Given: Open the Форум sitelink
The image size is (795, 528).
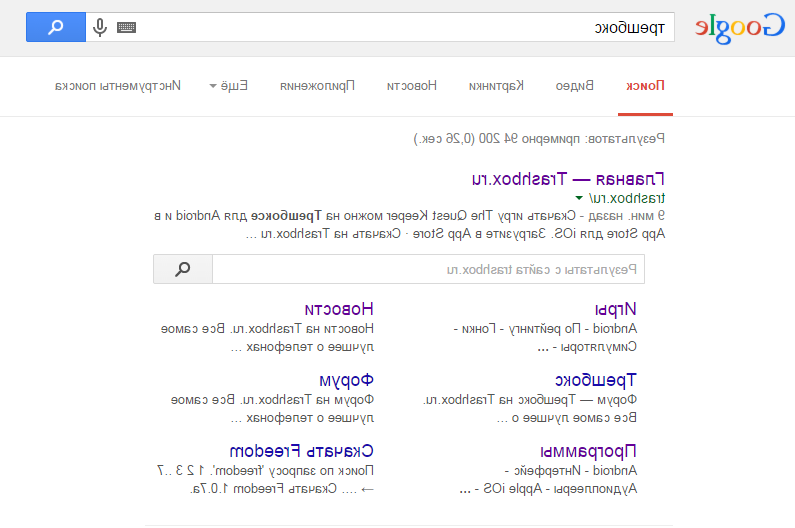Looking at the screenshot, I should [346, 380].
